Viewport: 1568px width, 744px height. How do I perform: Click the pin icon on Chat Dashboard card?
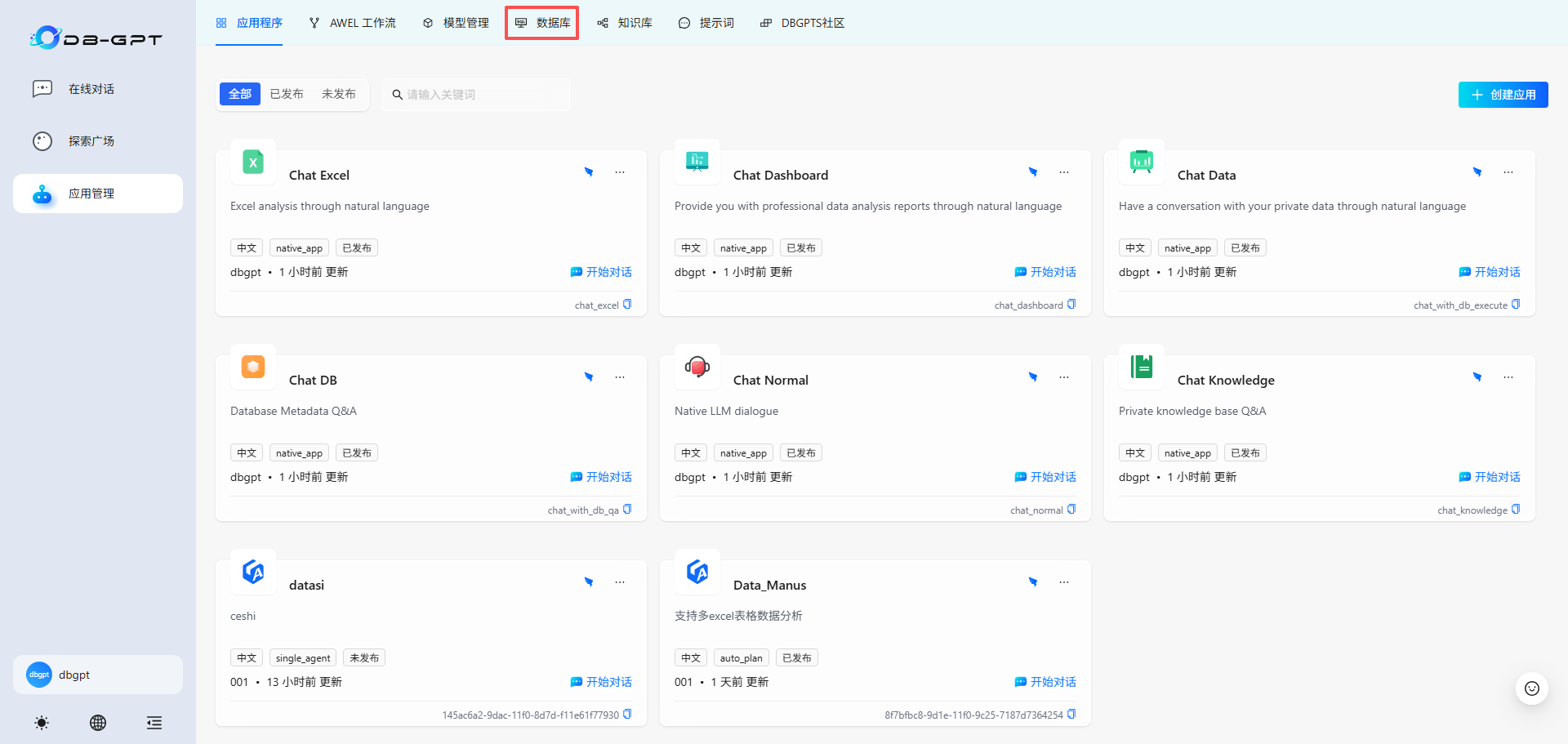[1033, 172]
